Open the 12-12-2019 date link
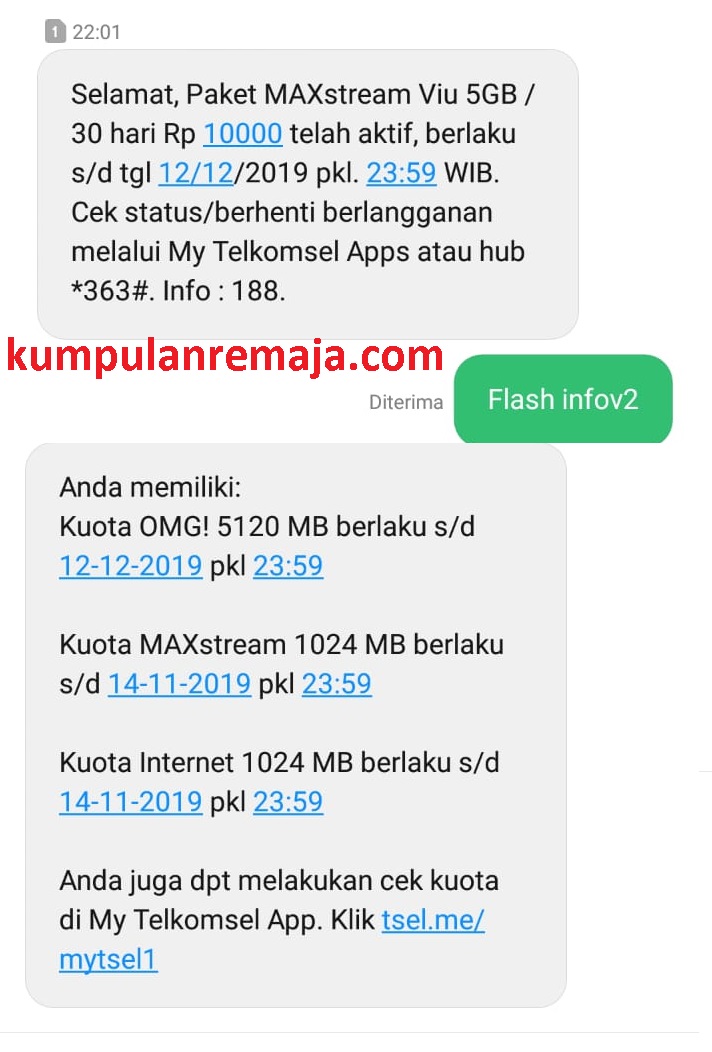Image resolution: width=712 pixels, height=1052 pixels. [x=131, y=566]
